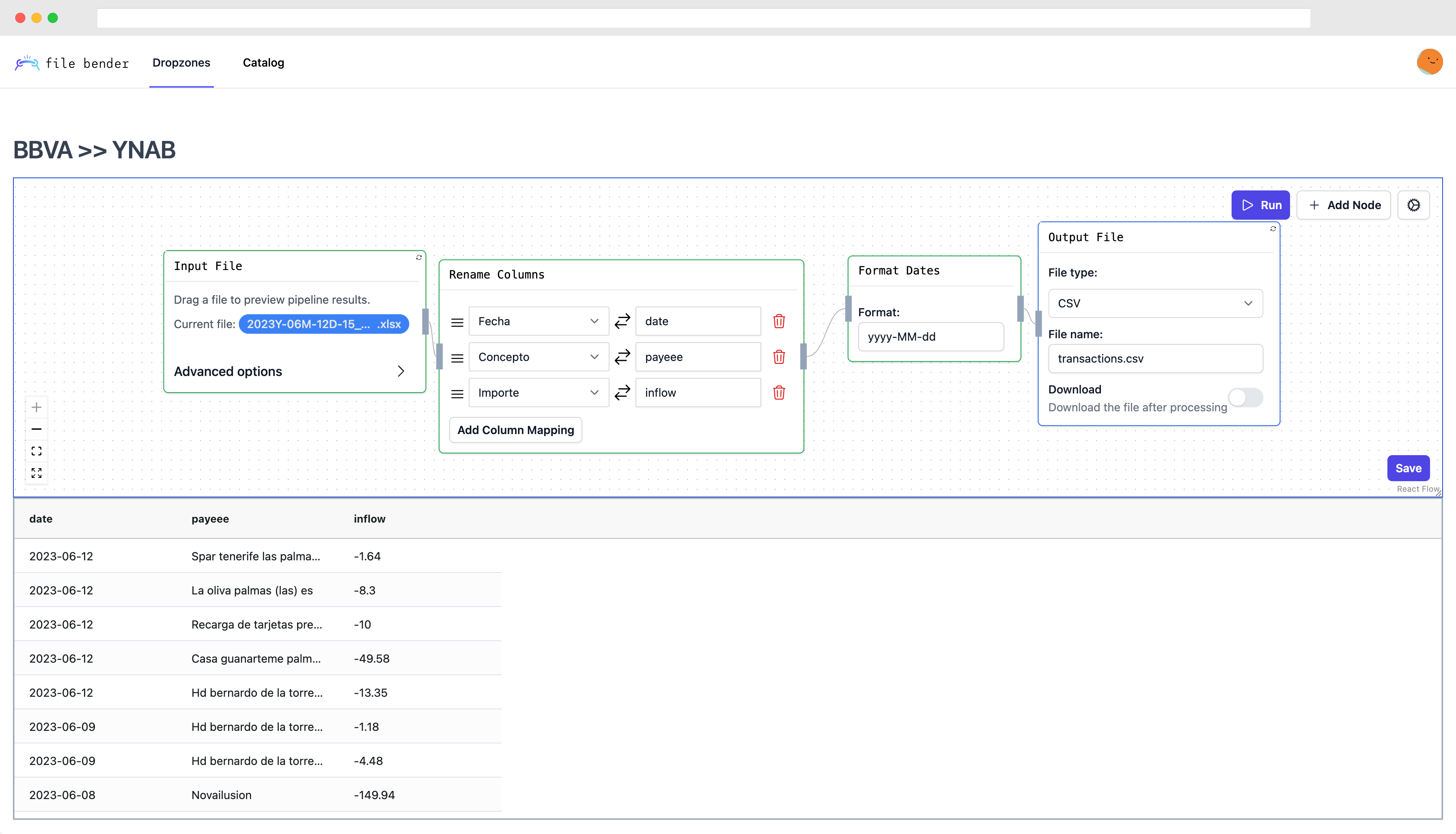Zoom in the flow canvas
The height and width of the screenshot is (834, 1456).
(x=37, y=407)
